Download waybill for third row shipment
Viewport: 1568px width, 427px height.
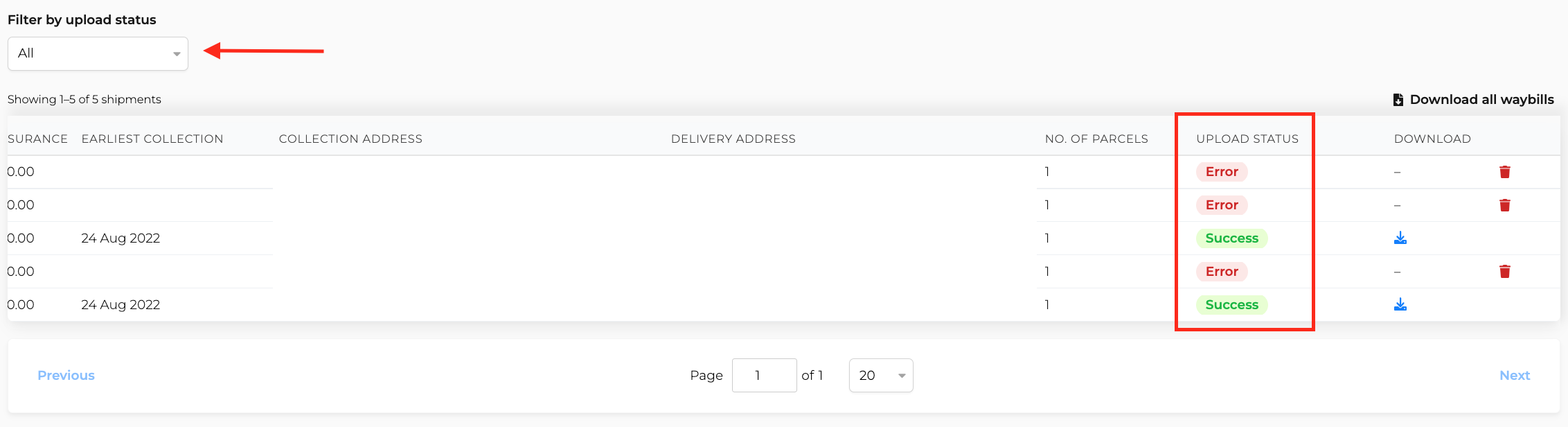pyautogui.click(x=1400, y=238)
